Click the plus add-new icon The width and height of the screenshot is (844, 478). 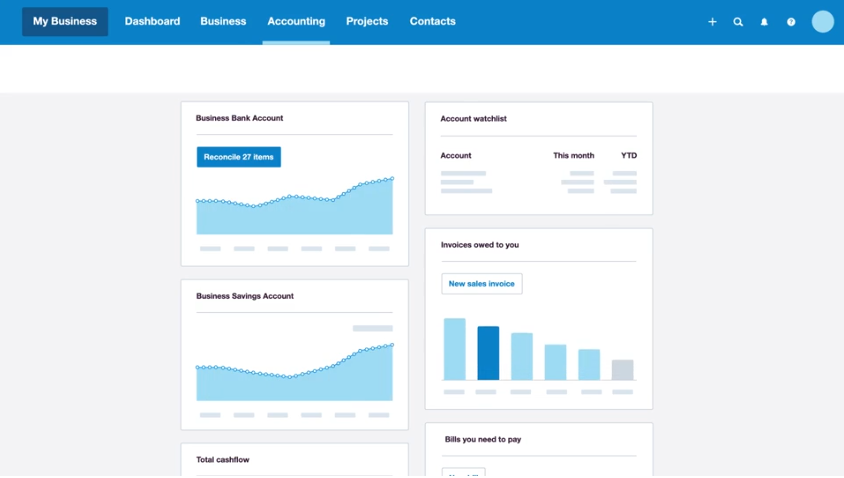coord(712,22)
